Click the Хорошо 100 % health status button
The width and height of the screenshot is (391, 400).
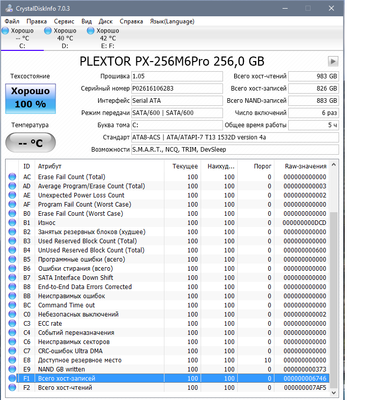tap(30, 98)
